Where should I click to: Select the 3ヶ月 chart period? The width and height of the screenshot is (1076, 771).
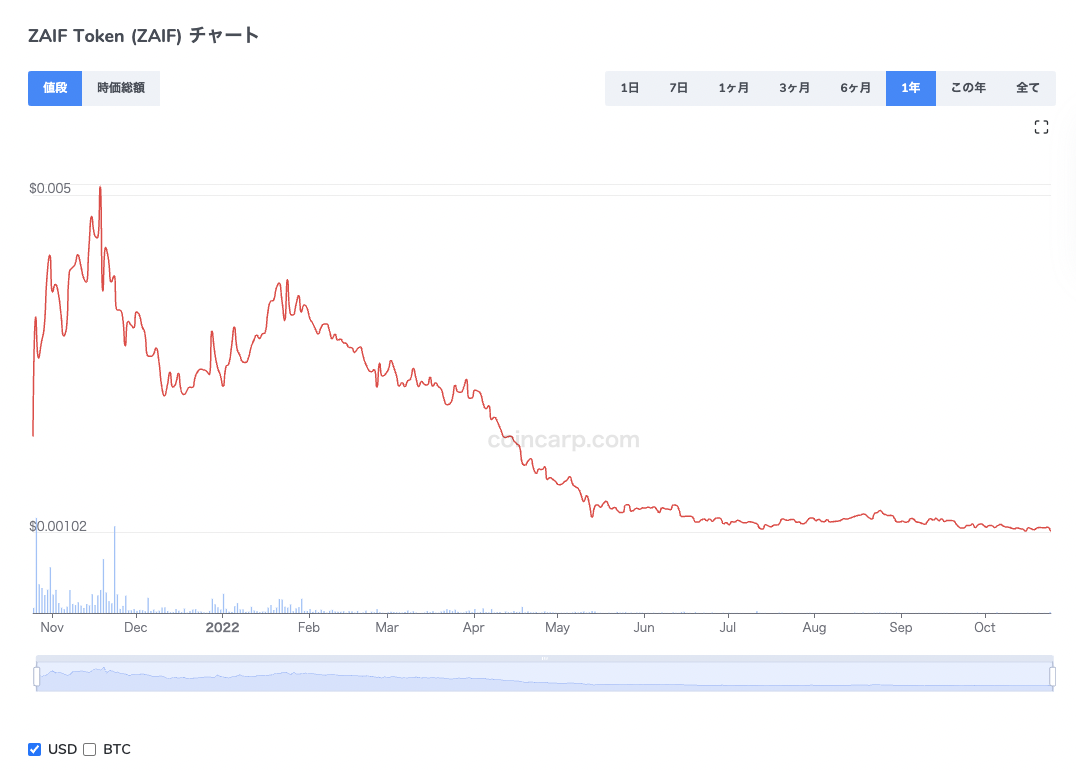795,88
